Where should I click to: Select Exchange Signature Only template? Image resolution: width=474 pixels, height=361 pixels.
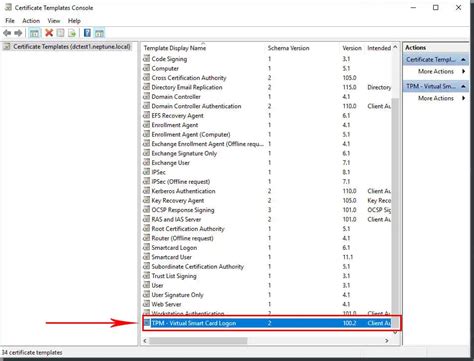184,153
